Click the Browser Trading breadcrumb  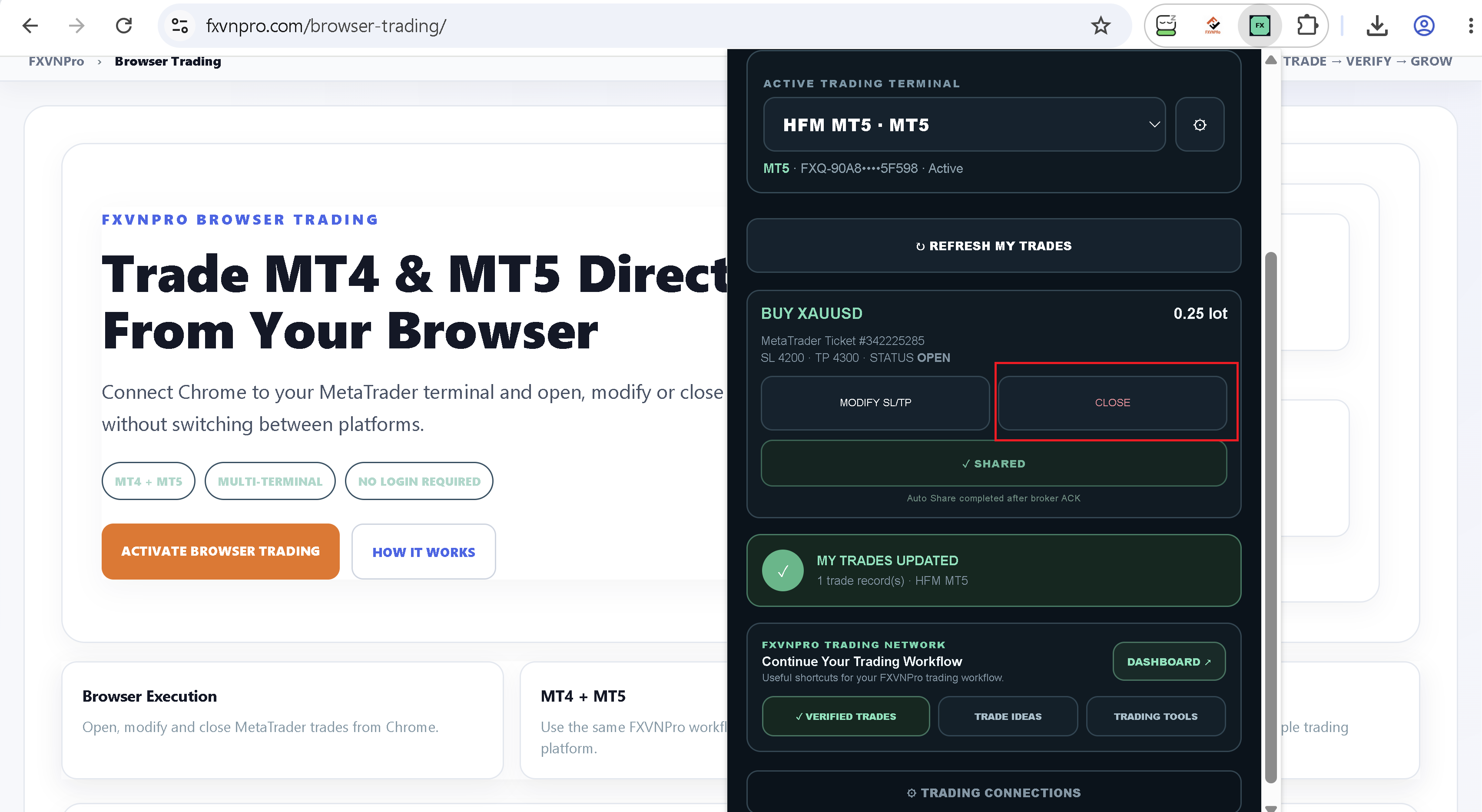168,62
